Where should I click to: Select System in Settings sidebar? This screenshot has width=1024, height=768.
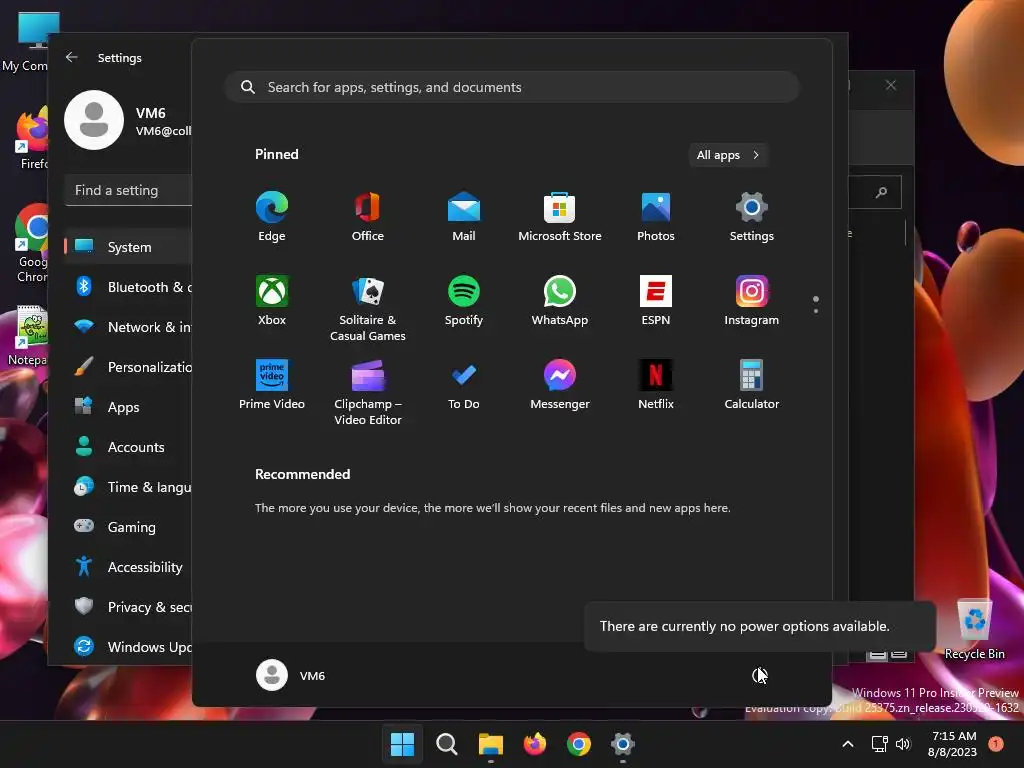coord(128,247)
